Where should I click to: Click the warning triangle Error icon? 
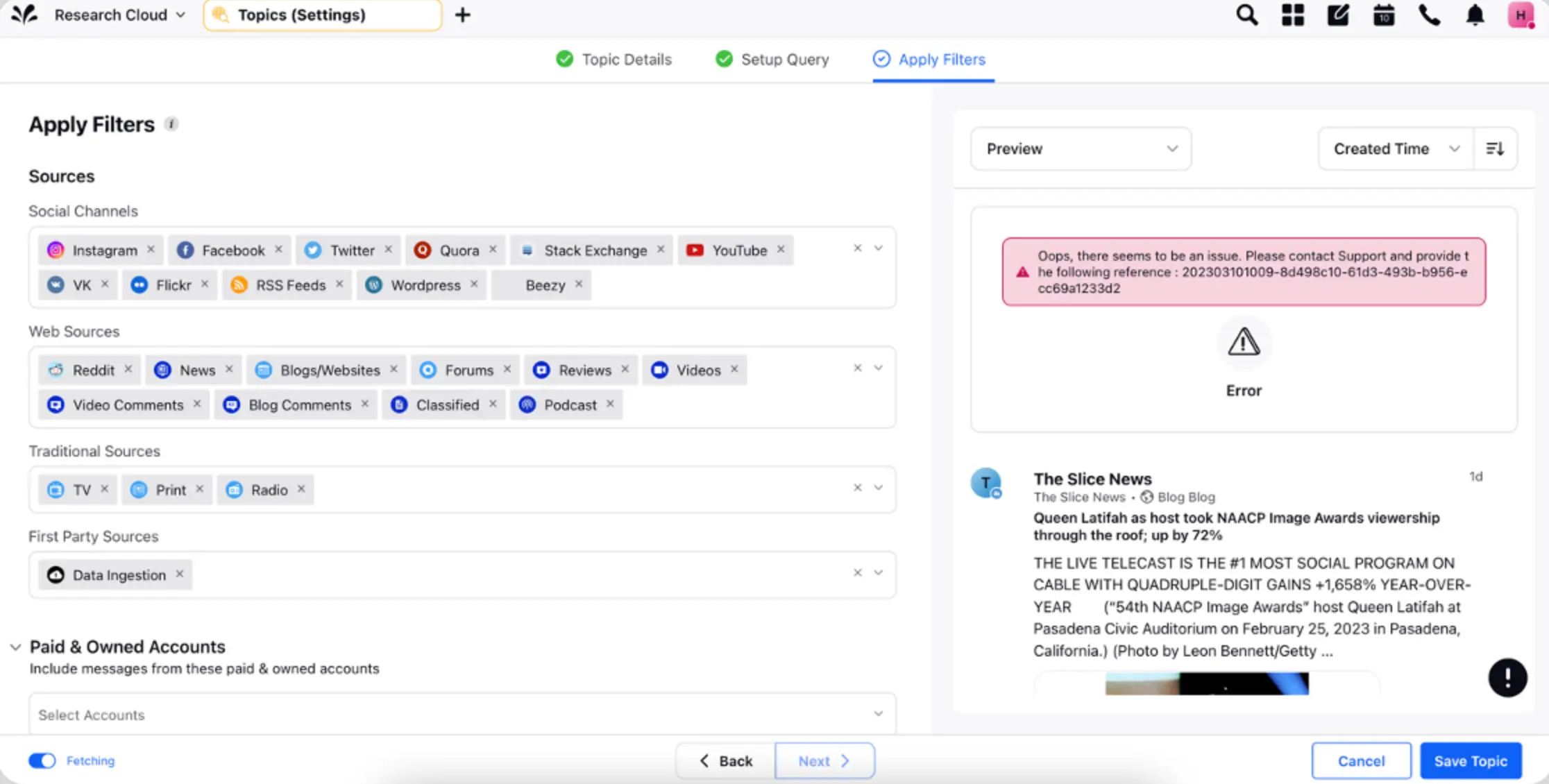(1244, 342)
